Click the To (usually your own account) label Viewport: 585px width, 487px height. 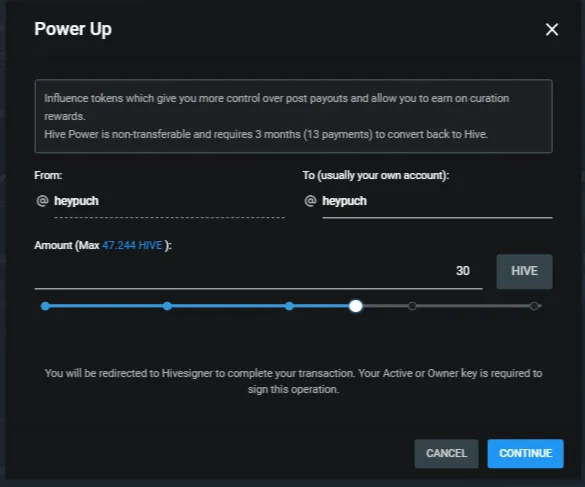376,175
